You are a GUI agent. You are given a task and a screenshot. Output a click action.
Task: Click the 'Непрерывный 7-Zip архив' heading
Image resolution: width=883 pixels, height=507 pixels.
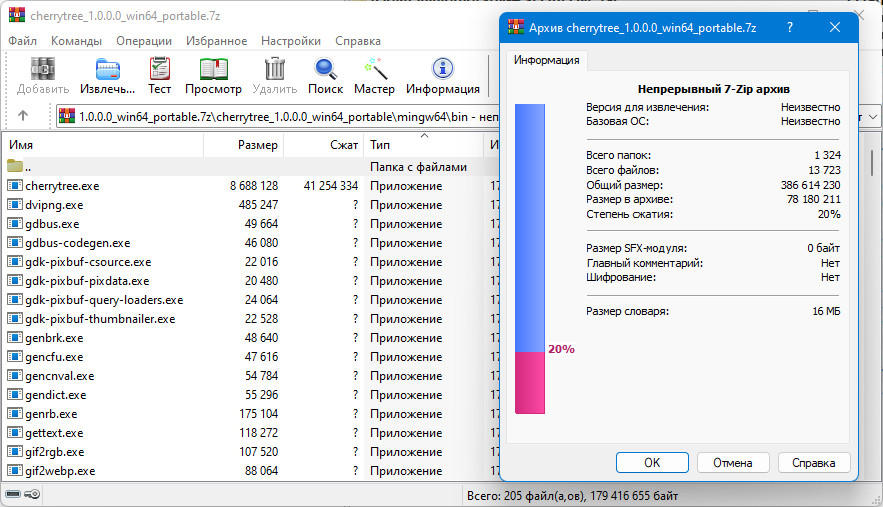(x=713, y=88)
